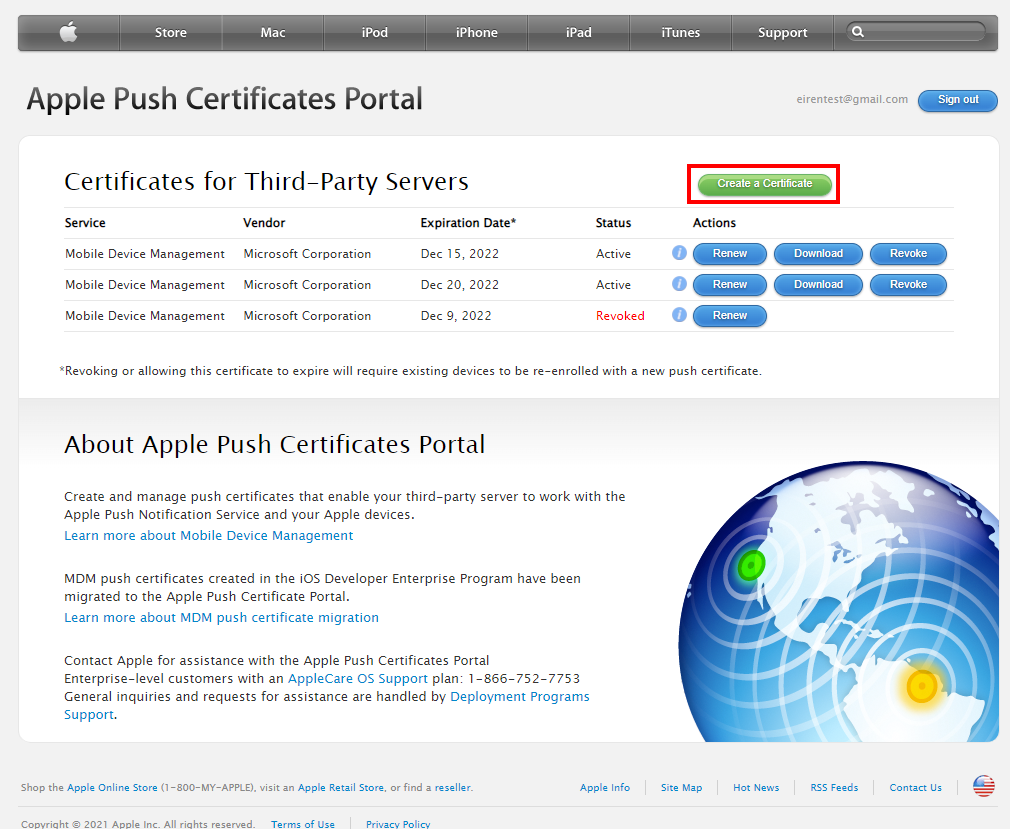The width and height of the screenshot is (1010, 829).
Task: Sign out of the portal
Action: 958,100
